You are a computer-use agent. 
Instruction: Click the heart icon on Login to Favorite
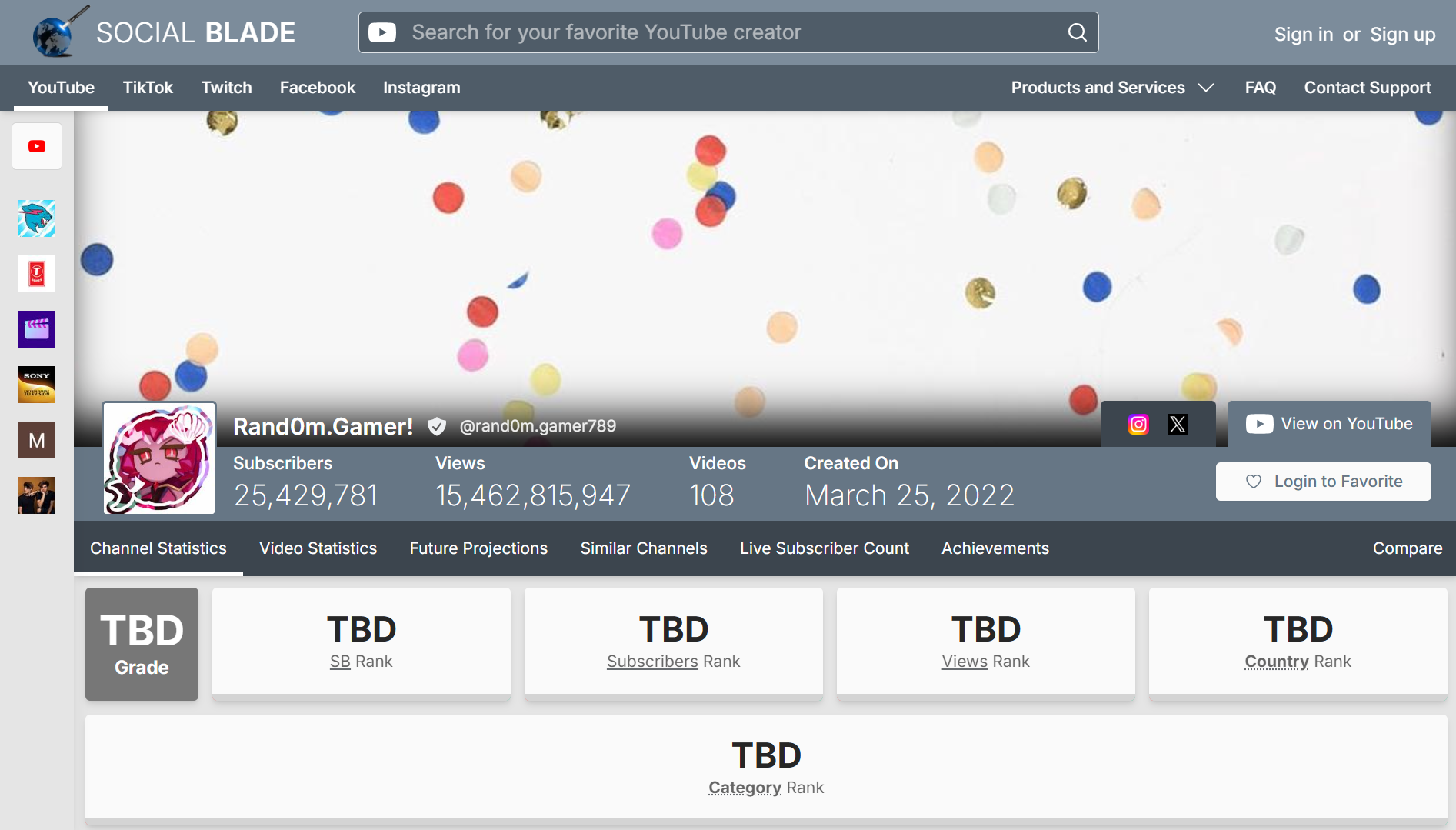(1254, 482)
